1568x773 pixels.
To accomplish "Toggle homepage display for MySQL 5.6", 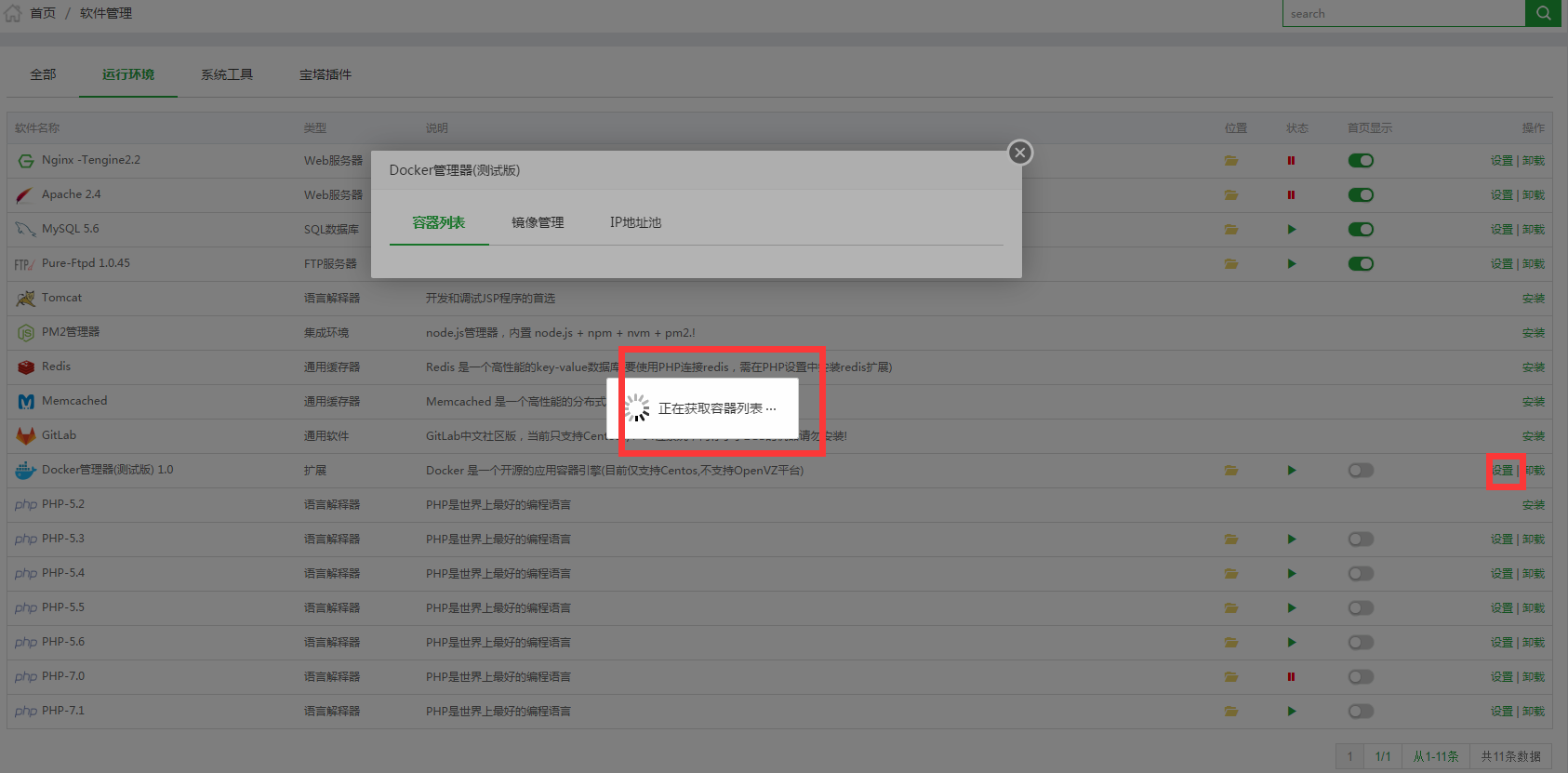I will point(1361,230).
